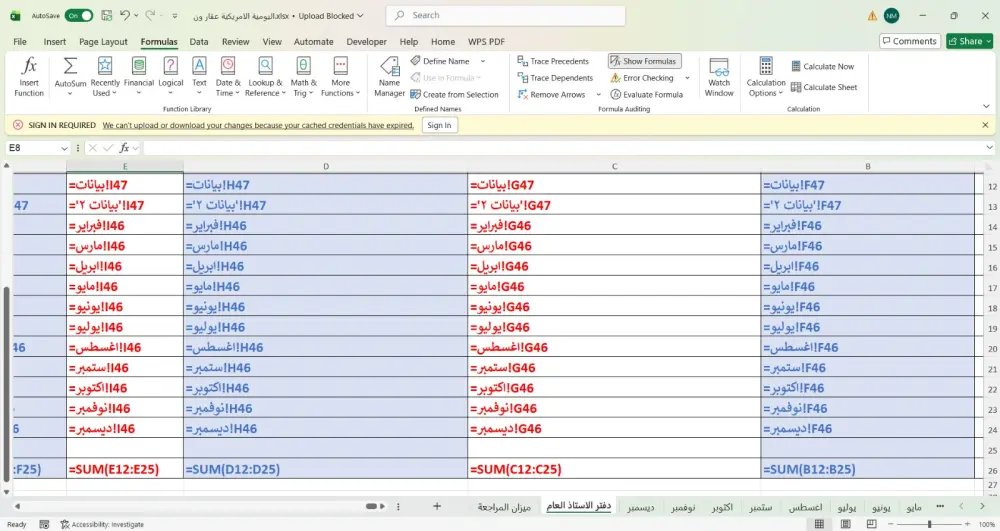Viewport: 1000px width, 531px height.
Task: Toggle the Show Formulas button
Action: 644,61
